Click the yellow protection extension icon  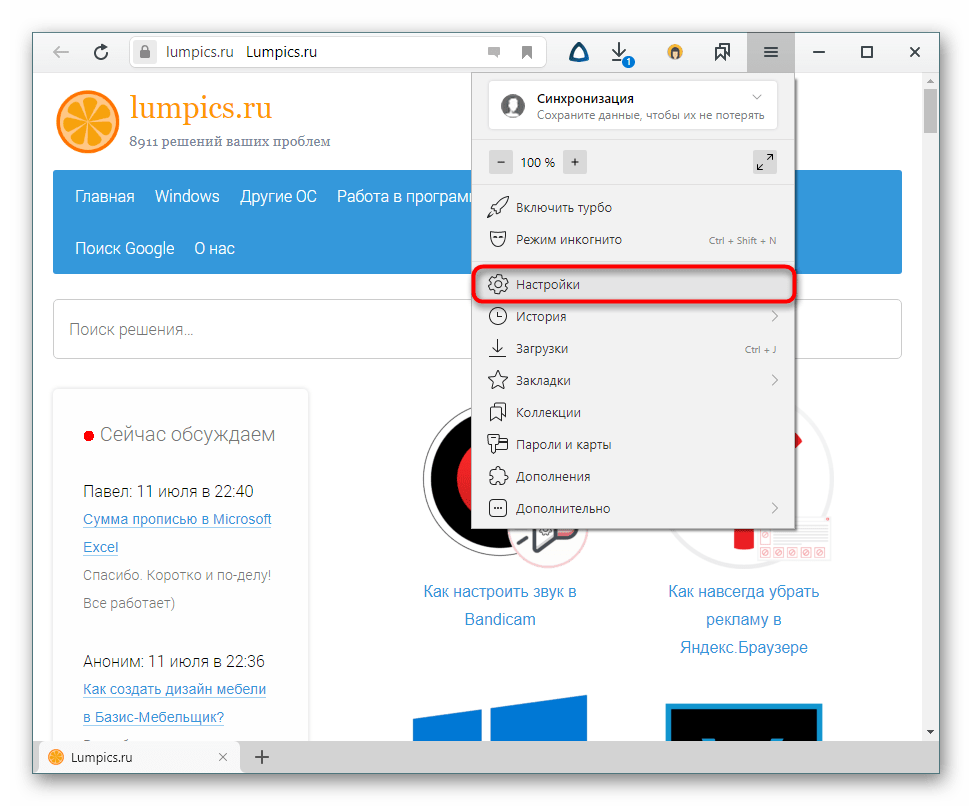[675, 52]
